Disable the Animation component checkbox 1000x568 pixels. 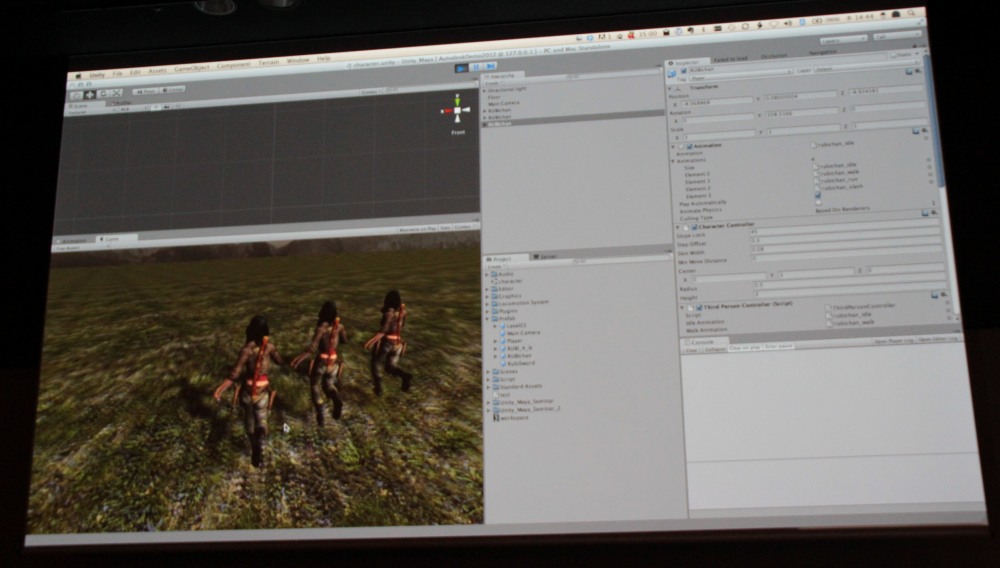click(x=691, y=146)
